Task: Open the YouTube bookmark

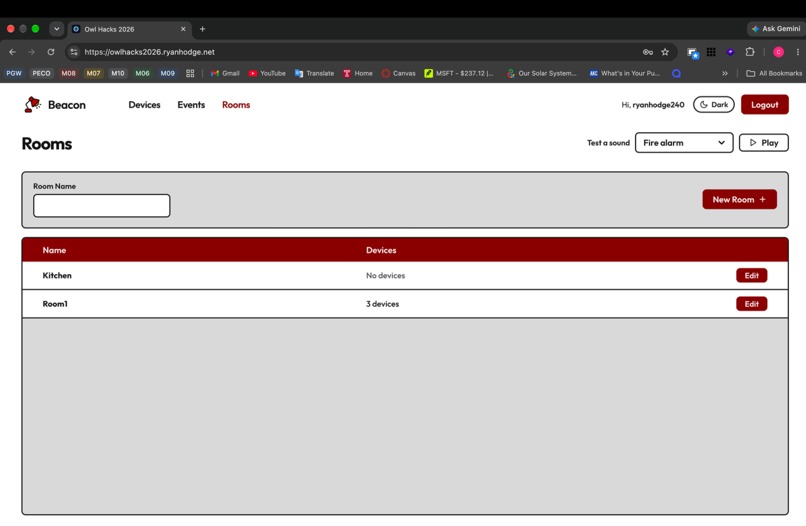Action: coord(267,74)
